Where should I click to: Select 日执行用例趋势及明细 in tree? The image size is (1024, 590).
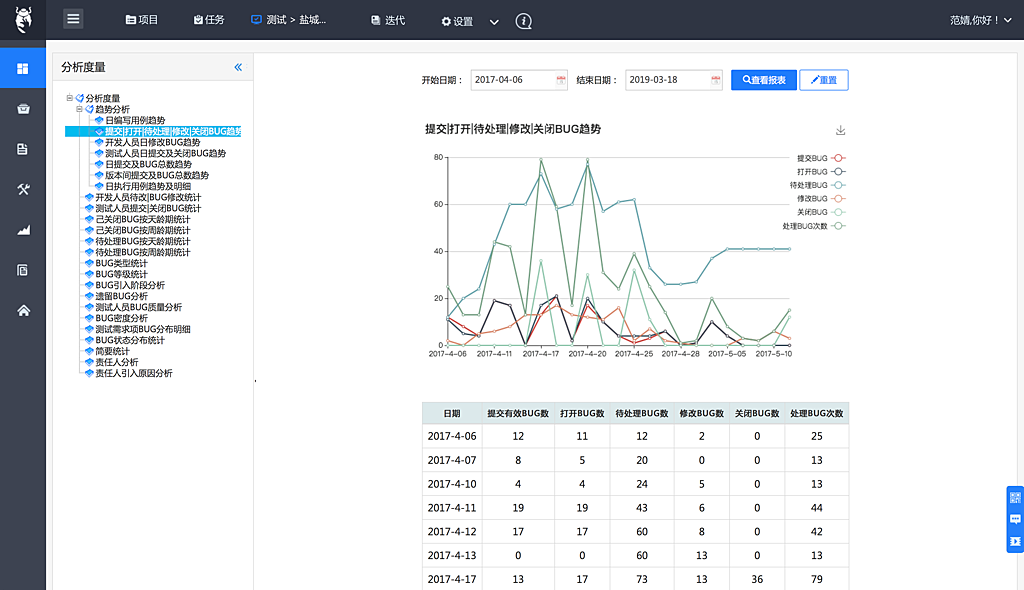[148, 186]
